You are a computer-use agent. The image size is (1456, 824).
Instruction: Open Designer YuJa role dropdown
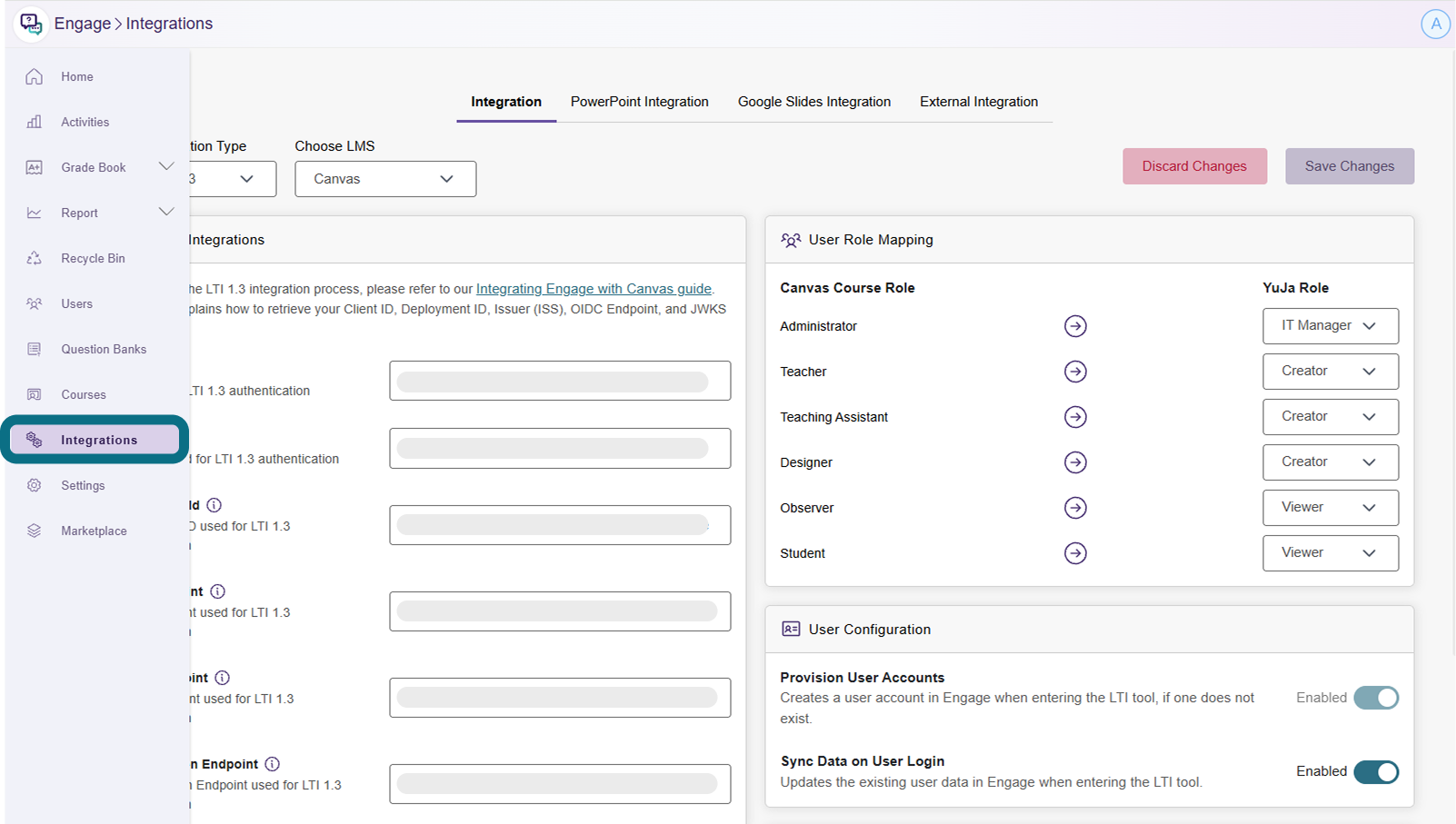(x=1331, y=462)
